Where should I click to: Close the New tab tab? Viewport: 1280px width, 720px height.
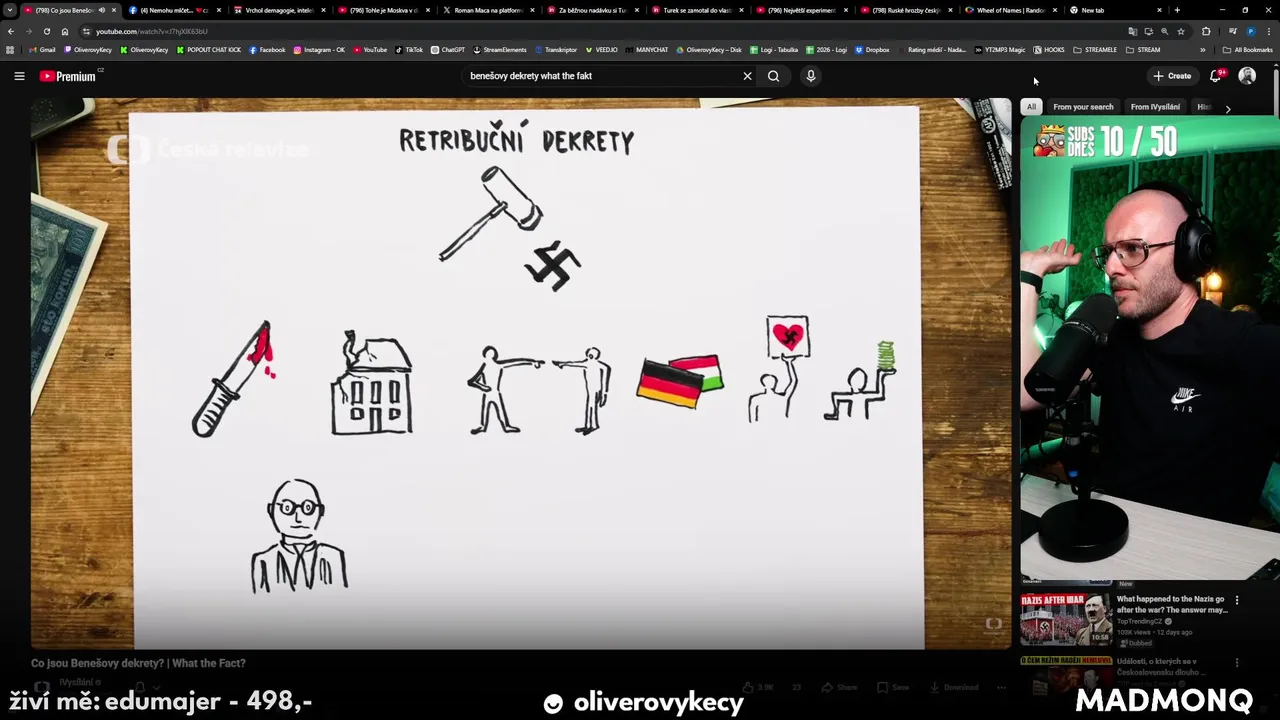[x=1159, y=10]
